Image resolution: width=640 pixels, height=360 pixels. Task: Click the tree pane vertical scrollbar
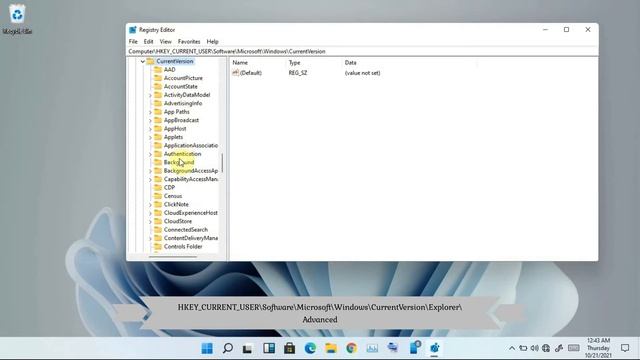pos(222,163)
